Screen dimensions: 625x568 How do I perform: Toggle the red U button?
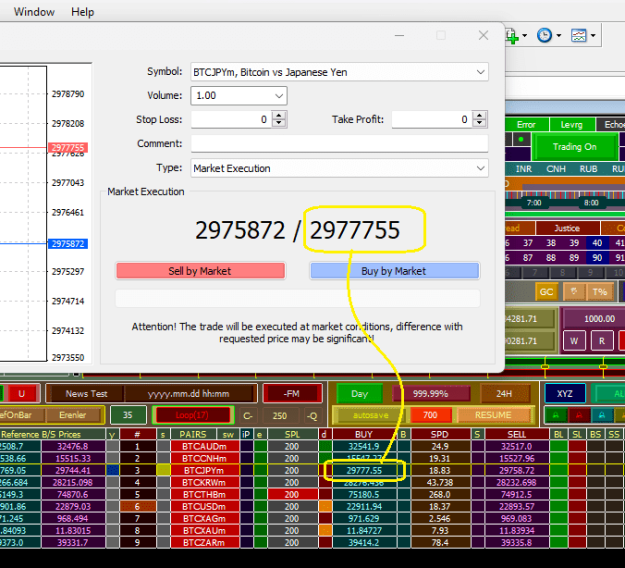pyautogui.click(x=22, y=394)
